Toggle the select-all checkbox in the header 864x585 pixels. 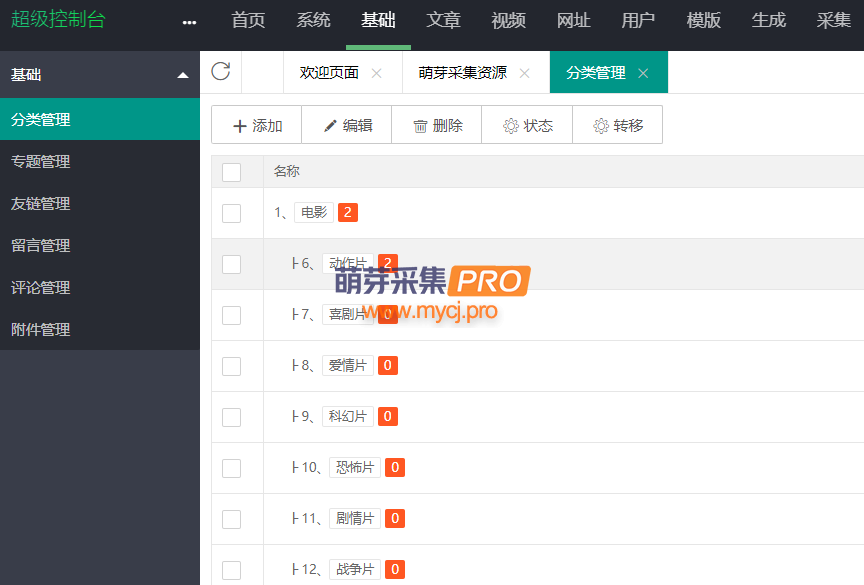coord(231,172)
